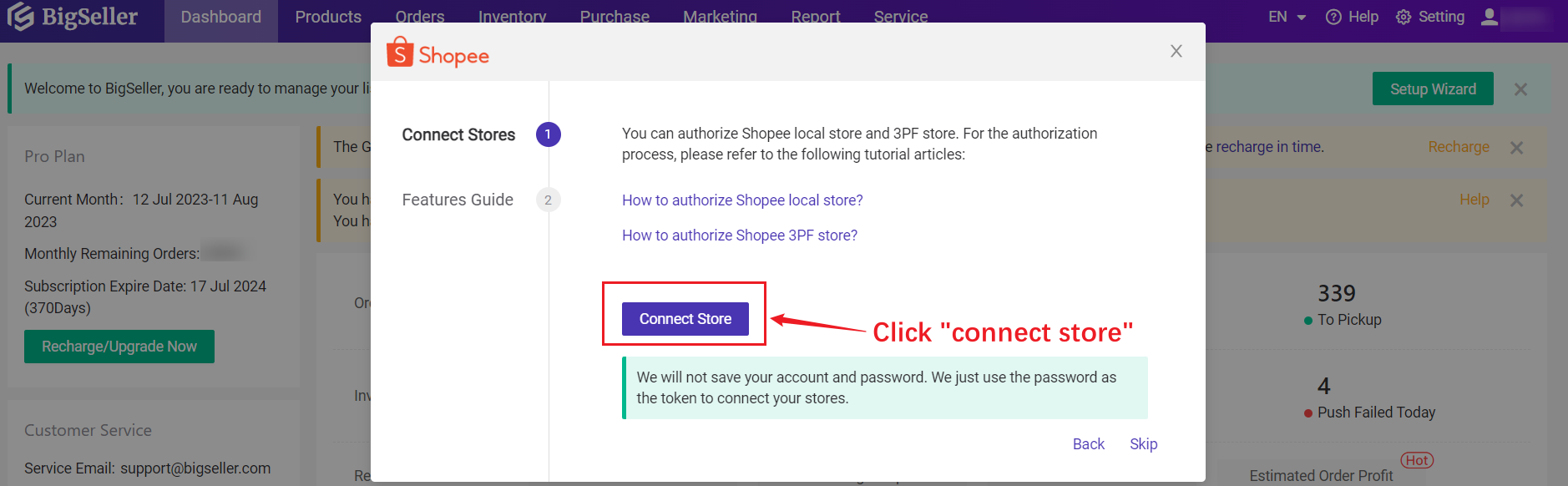
Task: Click support@bigseller.com service email
Action: (x=195, y=468)
